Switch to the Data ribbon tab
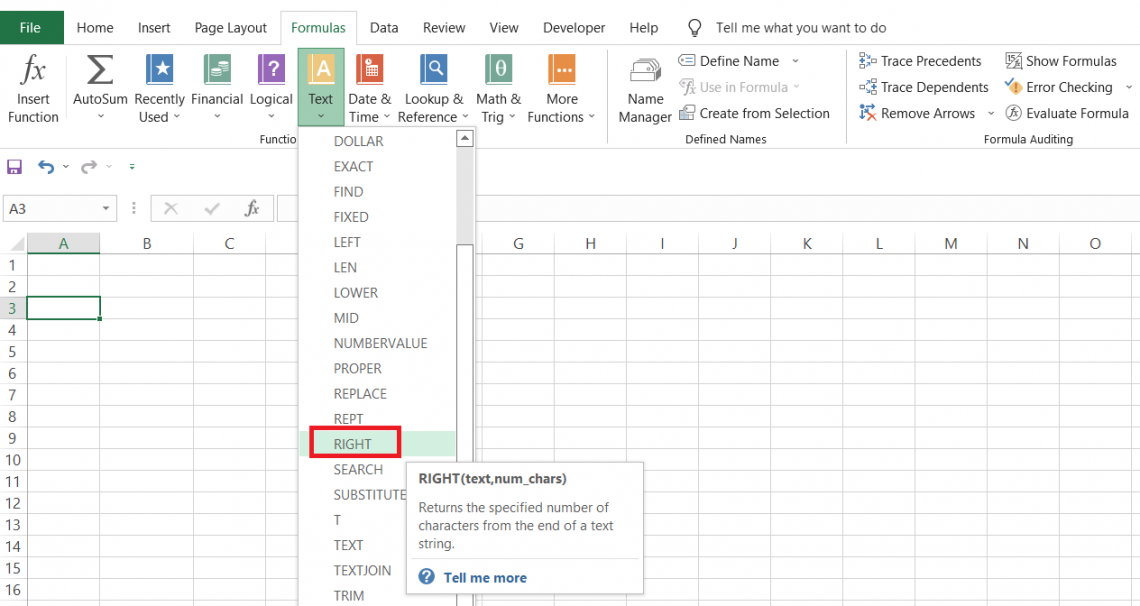 tap(384, 28)
